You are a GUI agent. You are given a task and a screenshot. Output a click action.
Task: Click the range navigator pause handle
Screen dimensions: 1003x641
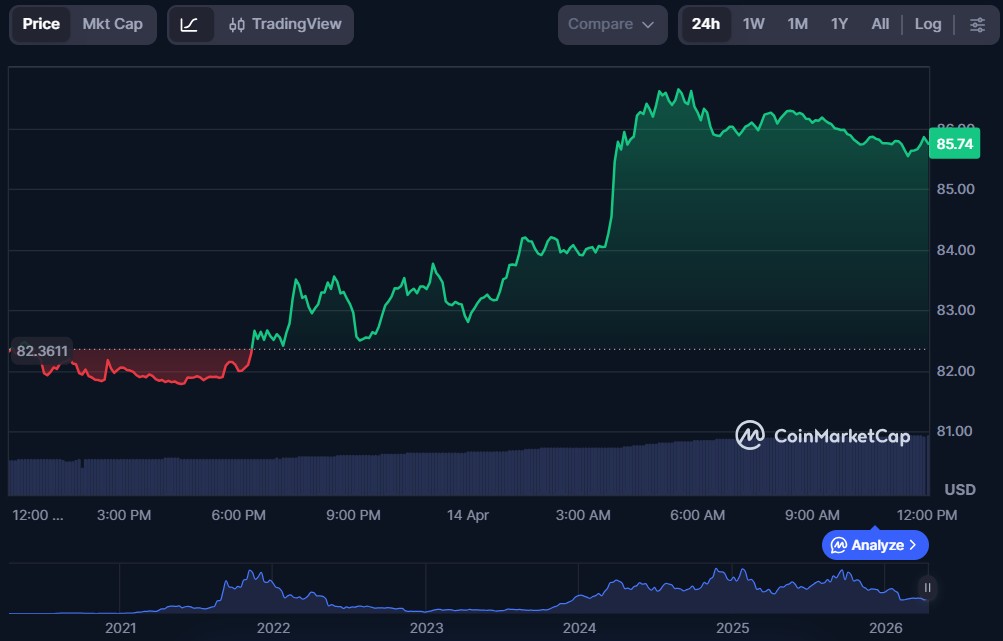pos(927,588)
